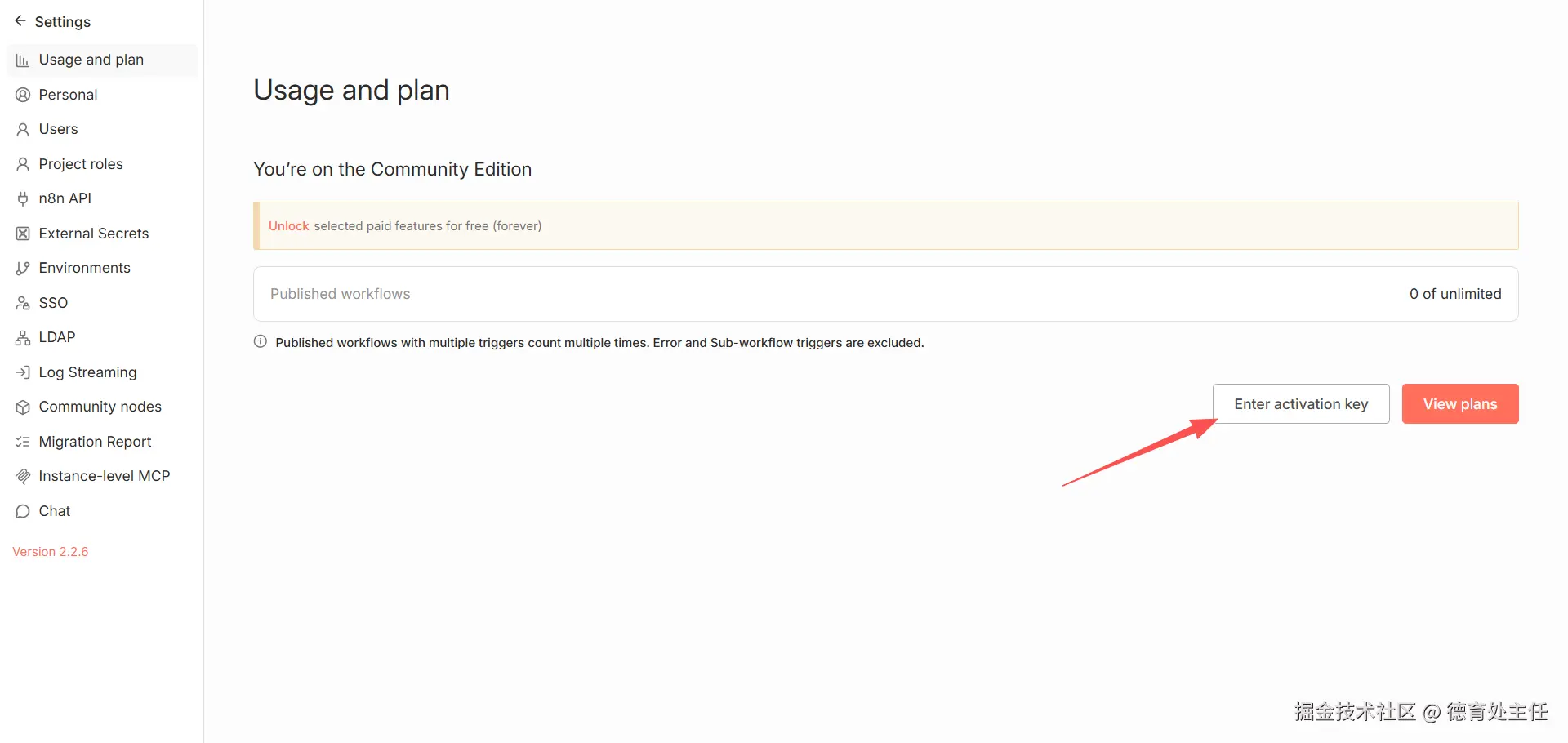Open Personal settings via its avatar icon

(23, 95)
